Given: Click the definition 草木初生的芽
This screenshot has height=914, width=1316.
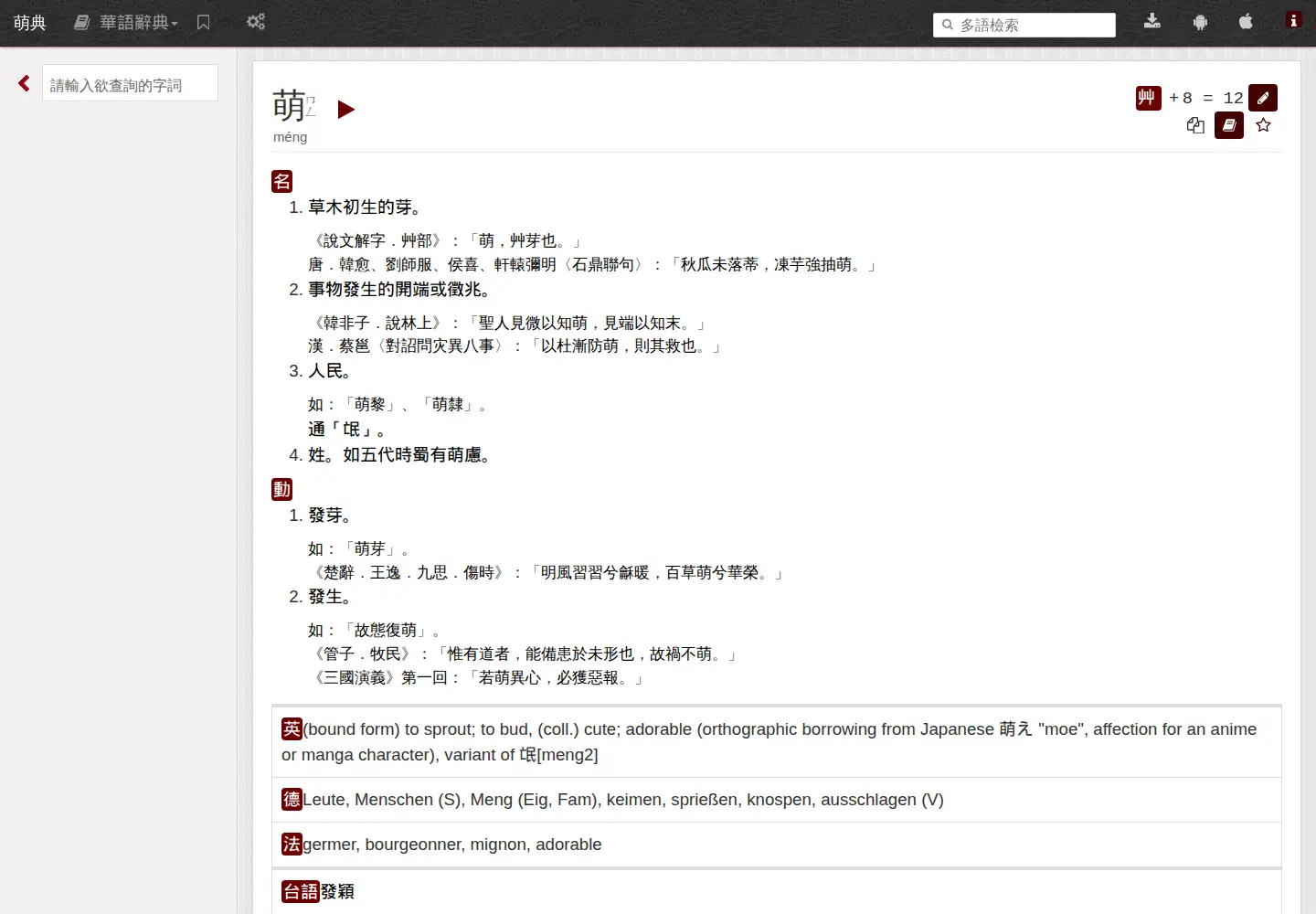Looking at the screenshot, I should [x=365, y=207].
